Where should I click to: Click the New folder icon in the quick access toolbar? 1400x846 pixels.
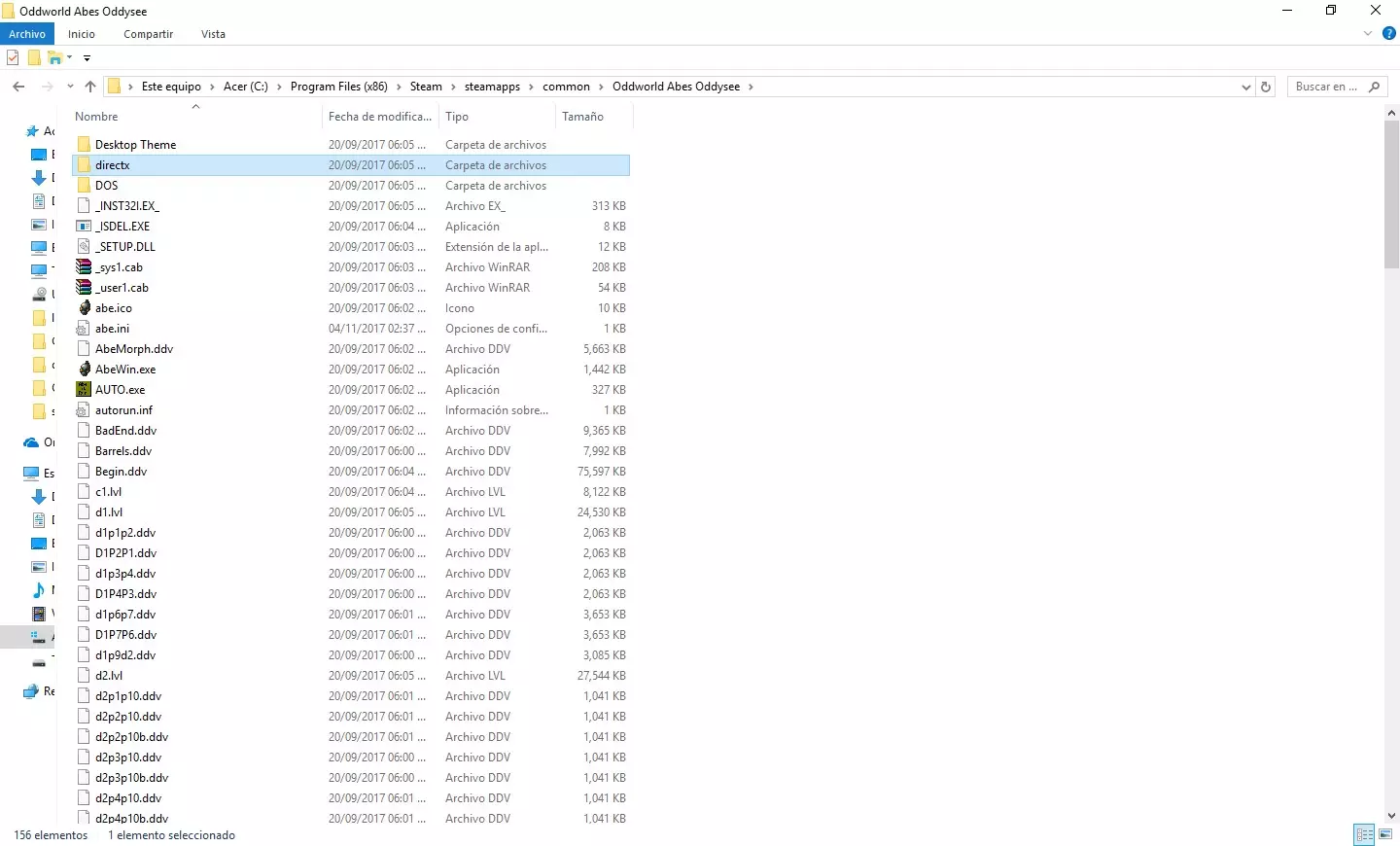(x=34, y=58)
